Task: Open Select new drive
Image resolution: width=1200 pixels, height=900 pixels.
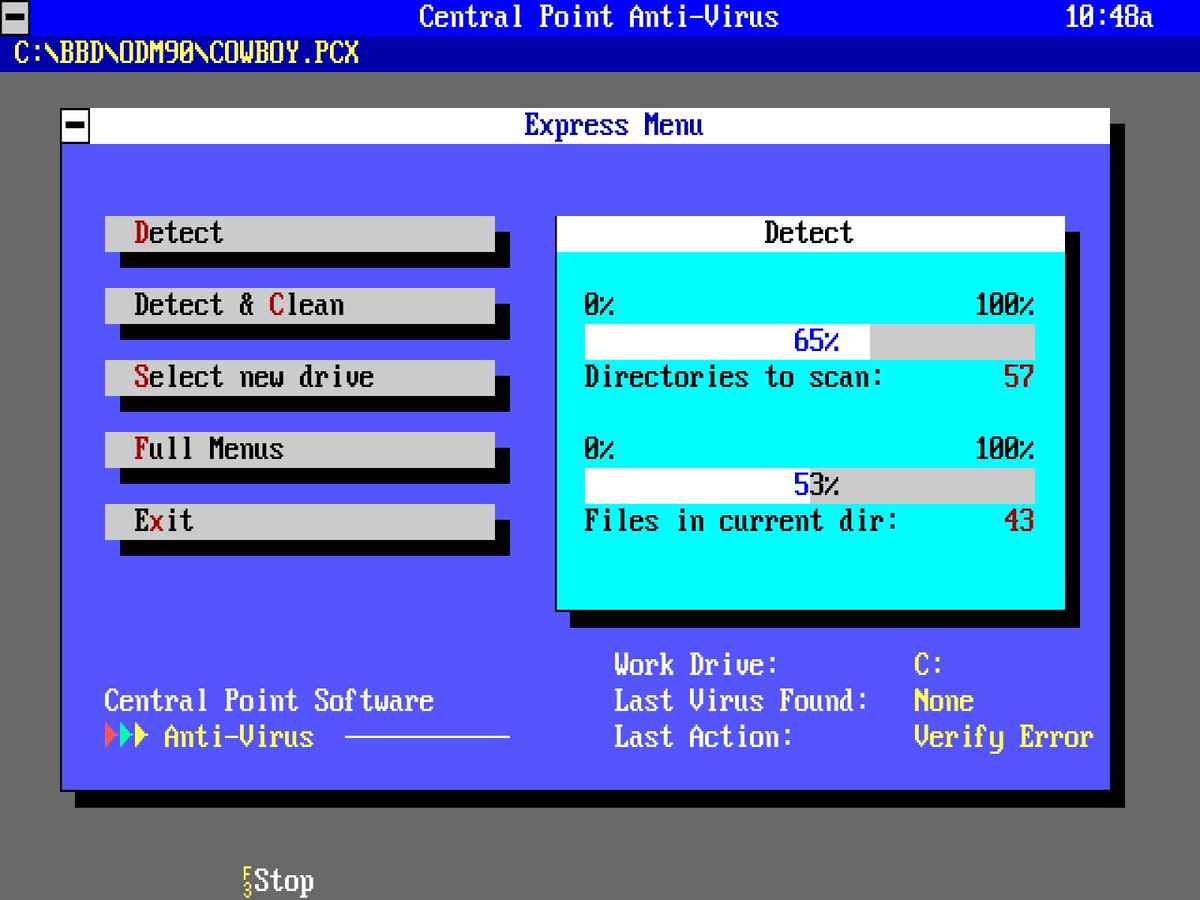Action: [x=300, y=377]
